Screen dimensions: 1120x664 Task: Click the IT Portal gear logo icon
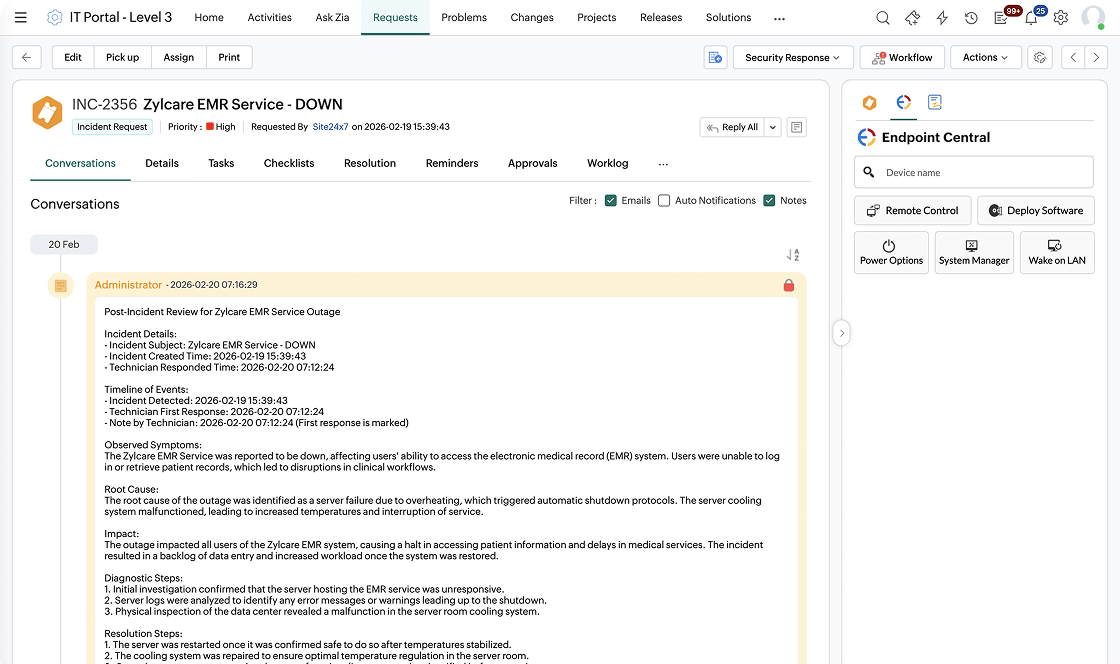pos(54,17)
